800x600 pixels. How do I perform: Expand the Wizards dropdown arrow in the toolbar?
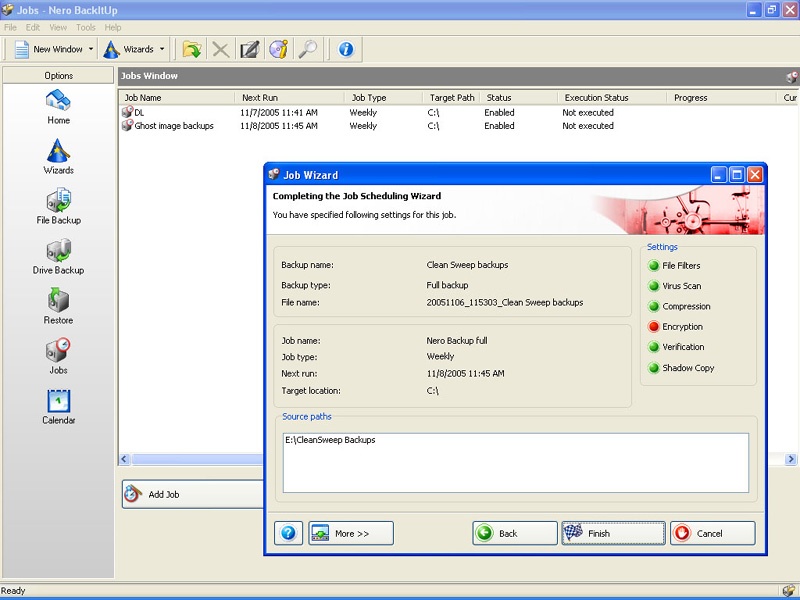[x=161, y=49]
